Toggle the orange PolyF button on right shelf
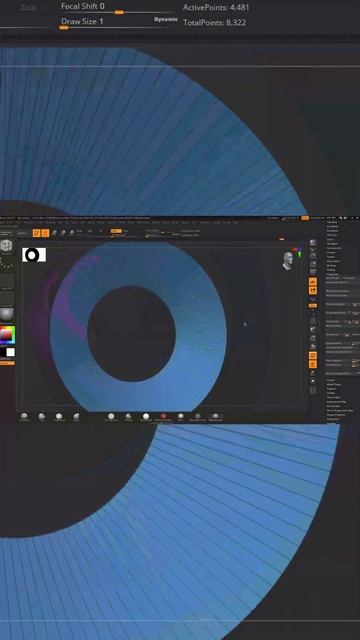This screenshot has width=360, height=640. click(x=313, y=356)
